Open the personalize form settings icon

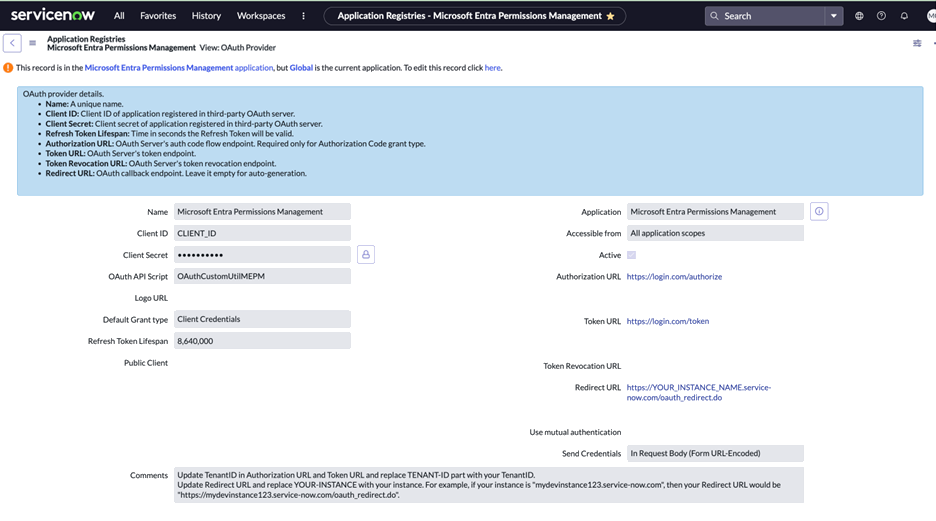(917, 43)
